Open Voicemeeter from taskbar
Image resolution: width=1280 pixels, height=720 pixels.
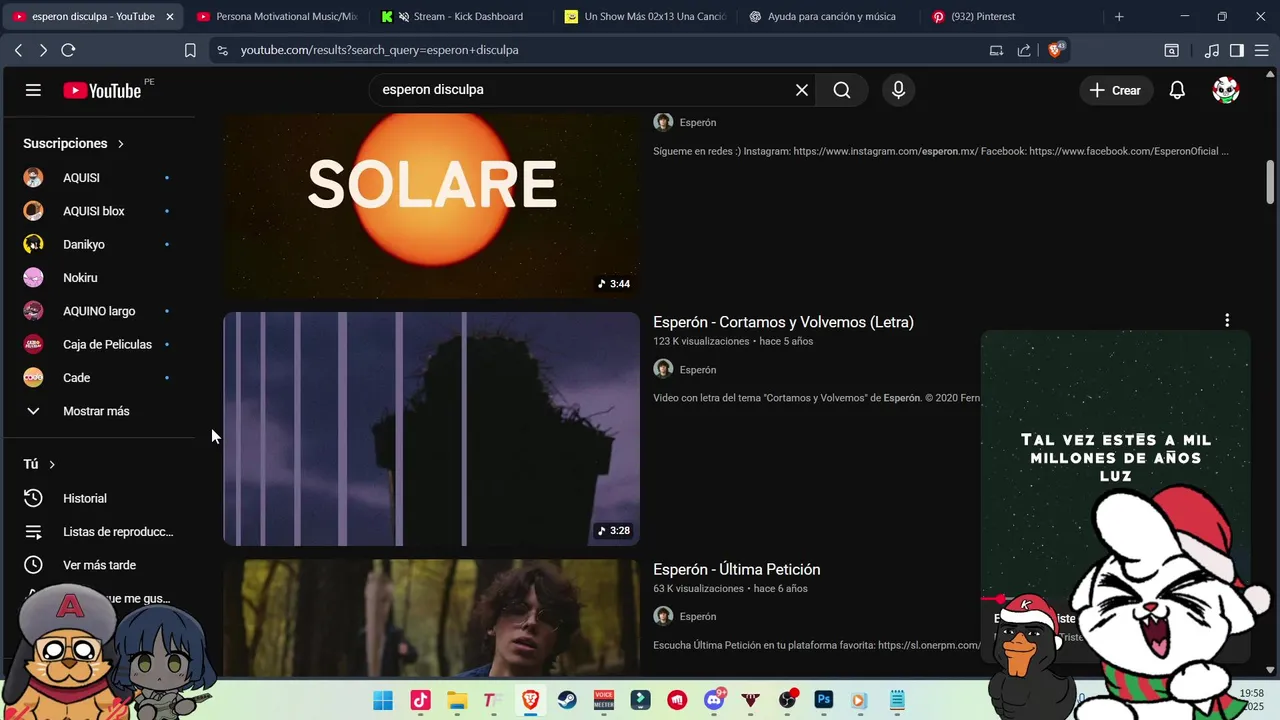pyautogui.click(x=604, y=700)
